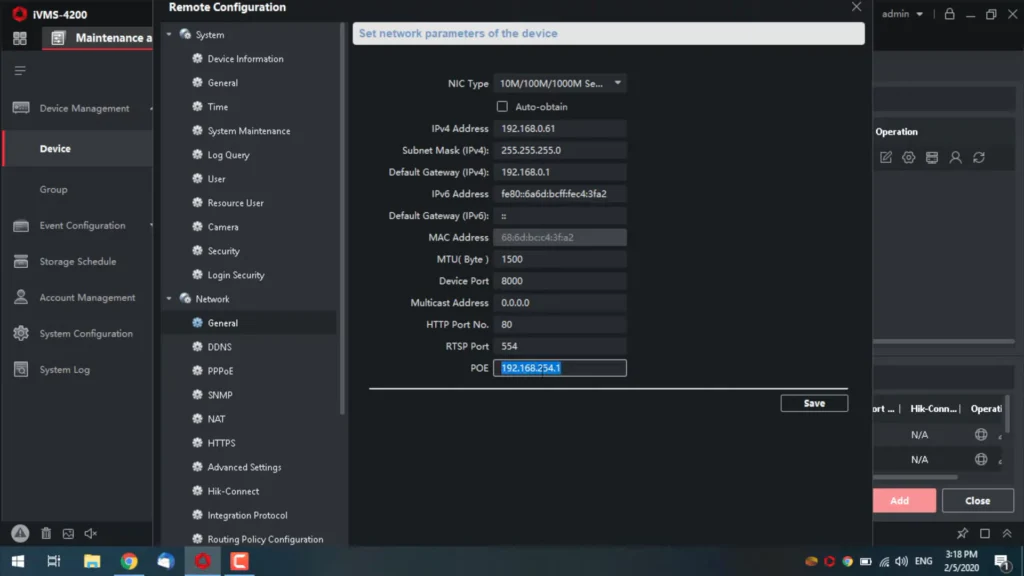The height and width of the screenshot is (576, 1024).
Task: Open Hik-Connect settings
Action: [233, 491]
